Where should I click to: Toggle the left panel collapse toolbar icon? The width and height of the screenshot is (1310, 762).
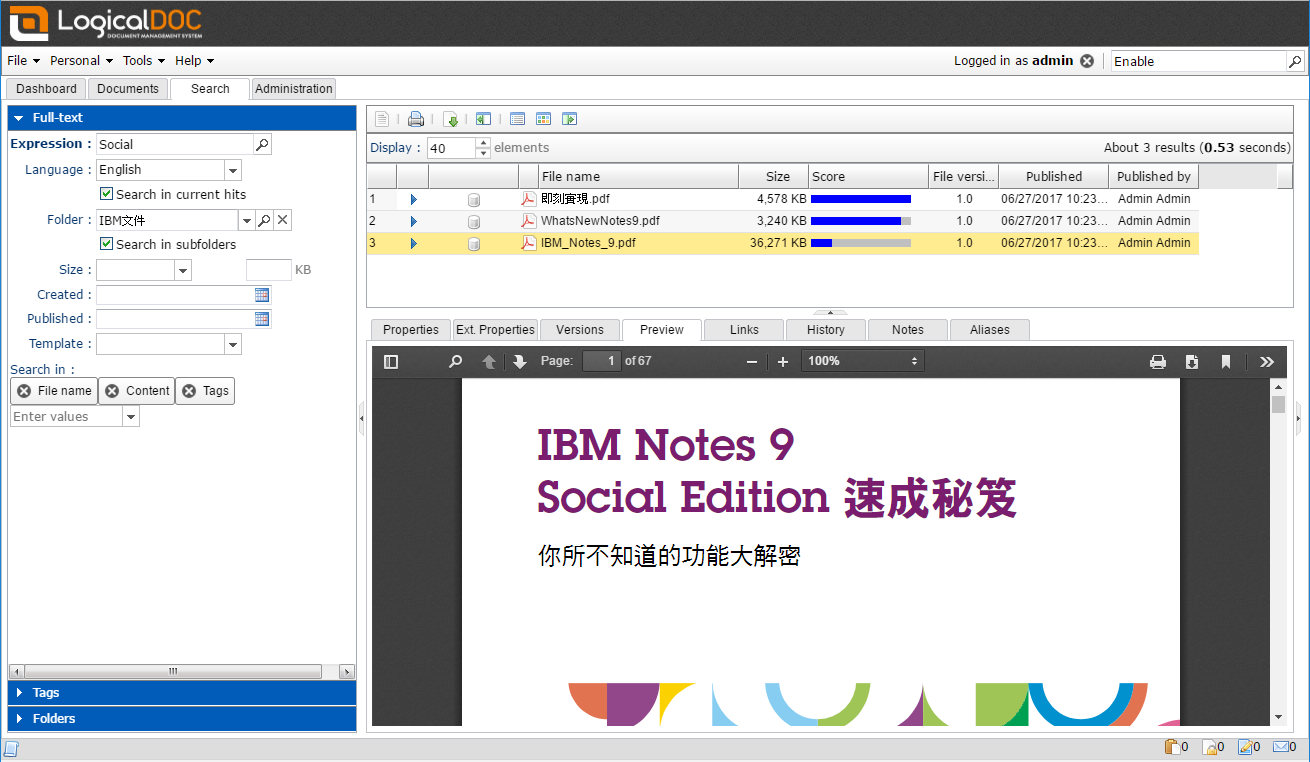(483, 119)
